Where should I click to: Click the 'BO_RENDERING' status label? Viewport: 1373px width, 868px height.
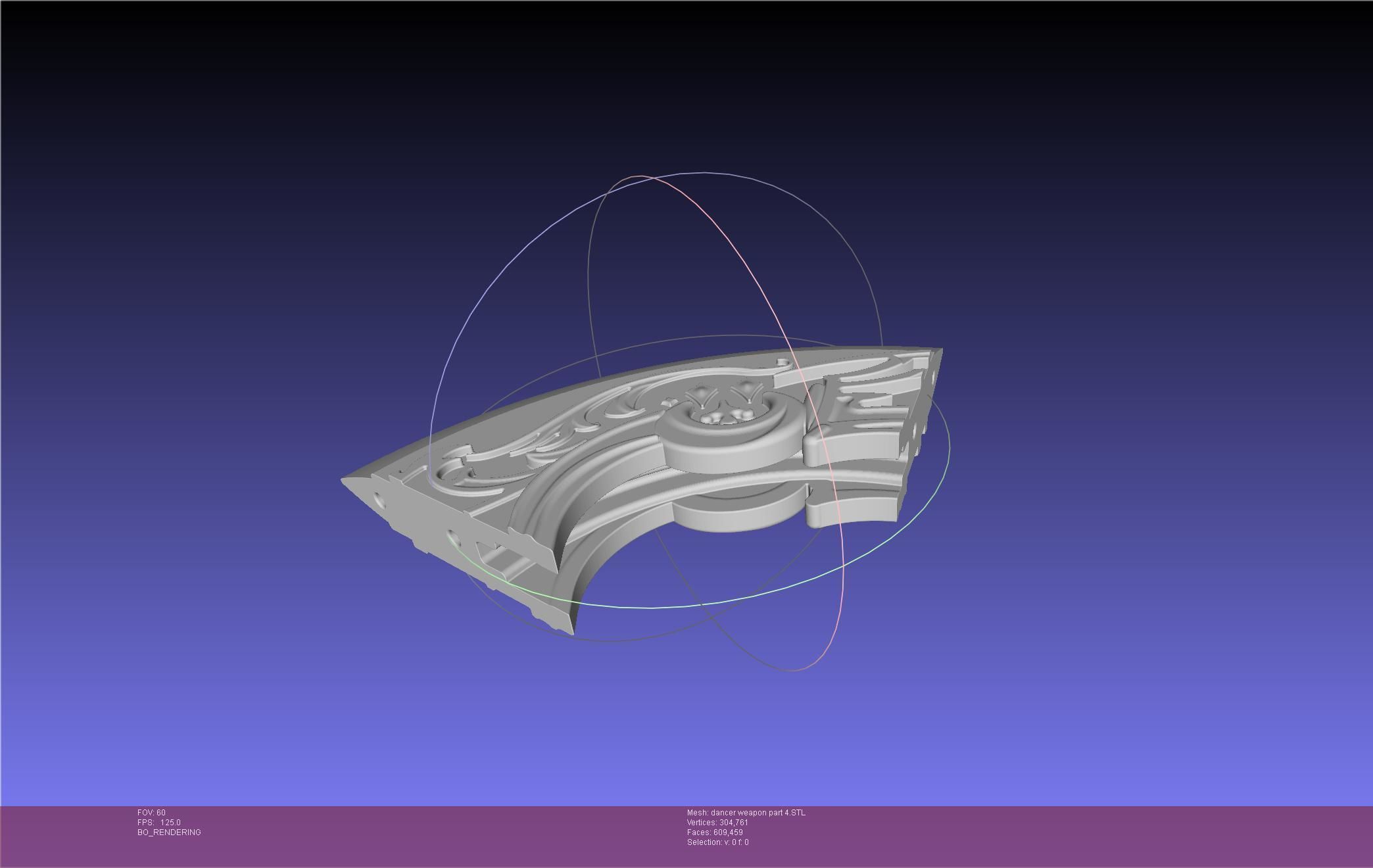click(x=169, y=832)
